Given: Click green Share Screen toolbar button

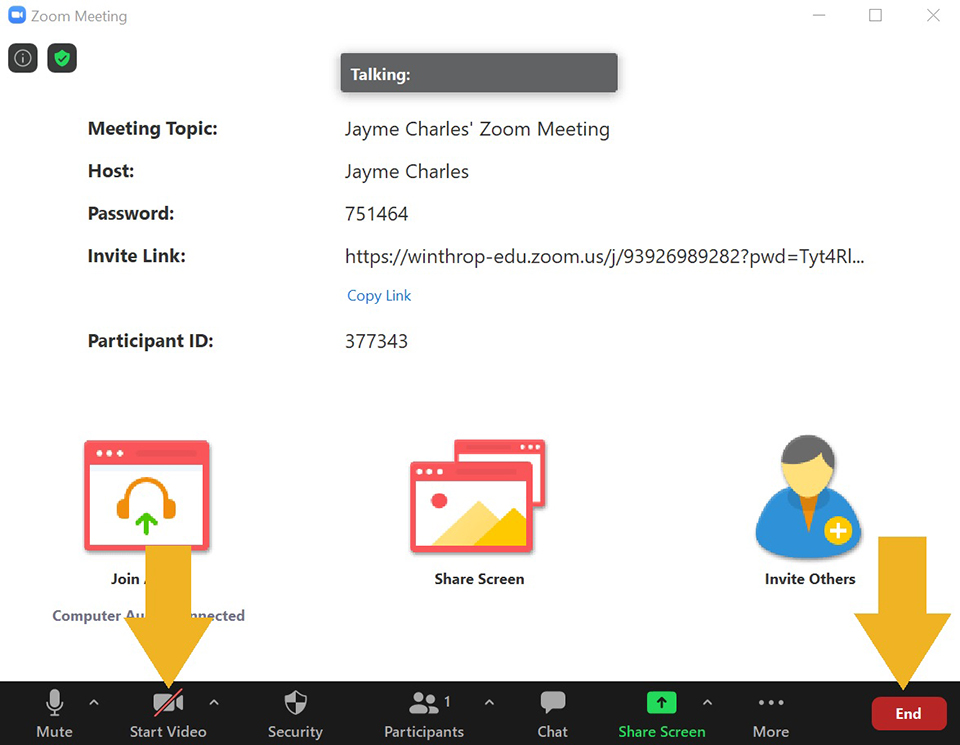Looking at the screenshot, I should tap(661, 714).
